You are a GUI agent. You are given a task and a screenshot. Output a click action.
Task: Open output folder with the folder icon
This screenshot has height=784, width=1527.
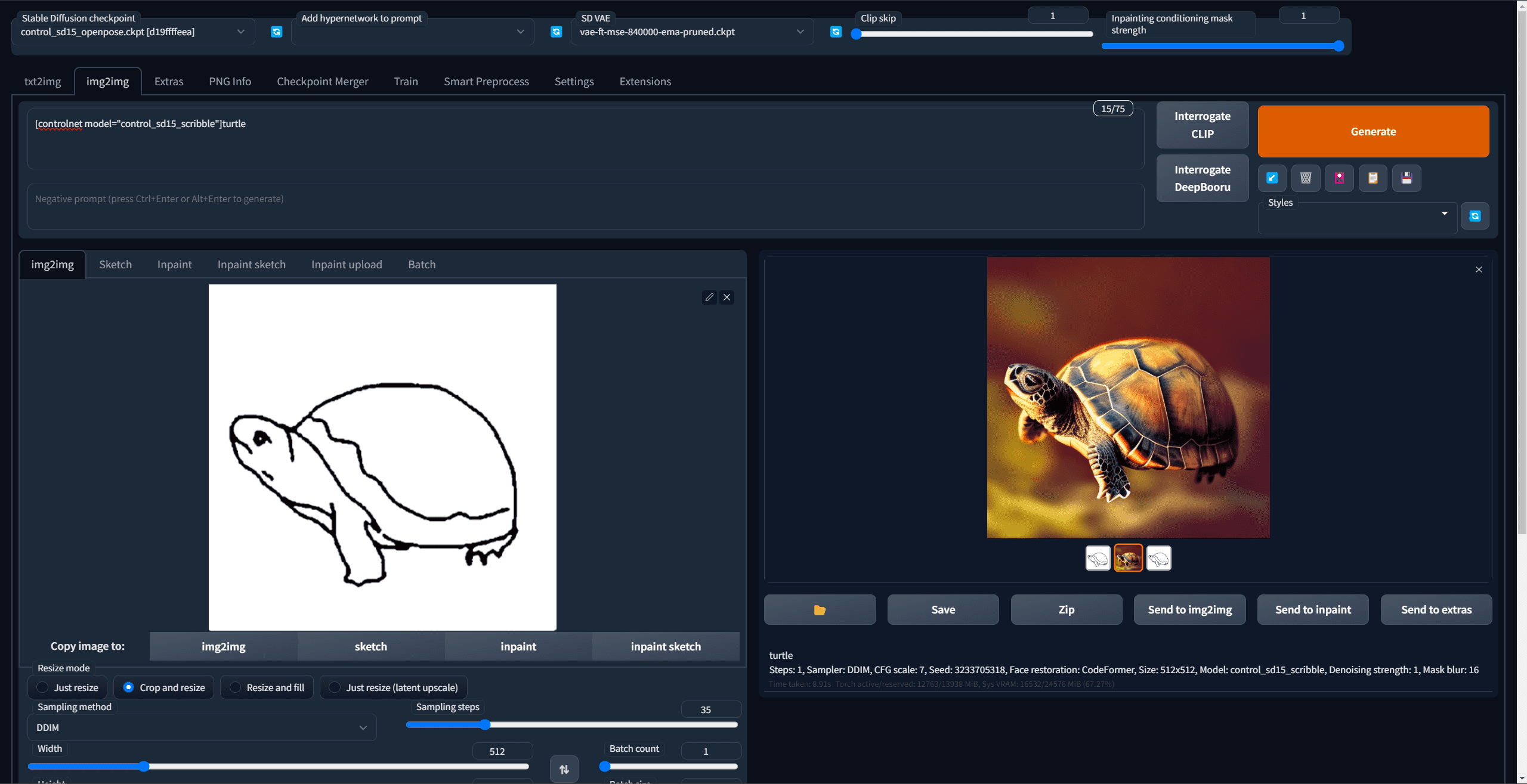[x=820, y=610]
